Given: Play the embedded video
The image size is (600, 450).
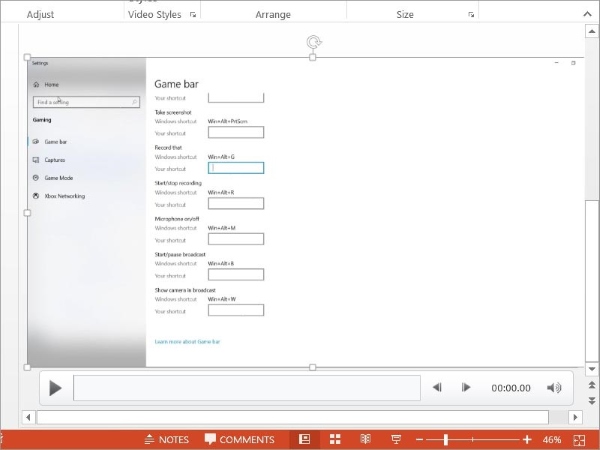Looking at the screenshot, I should coord(56,388).
